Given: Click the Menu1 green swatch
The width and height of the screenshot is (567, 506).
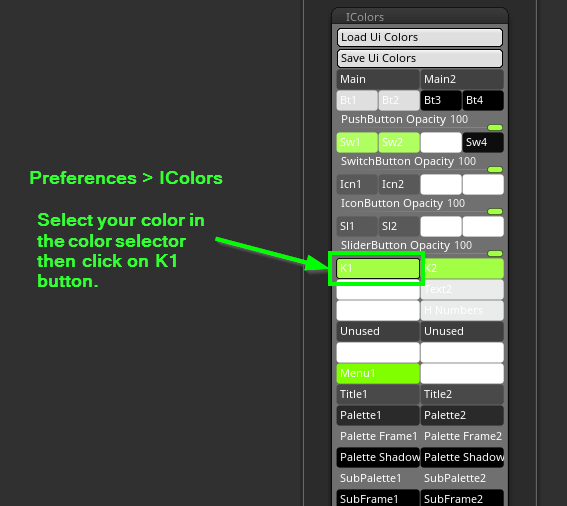Looking at the screenshot, I should [x=378, y=373].
